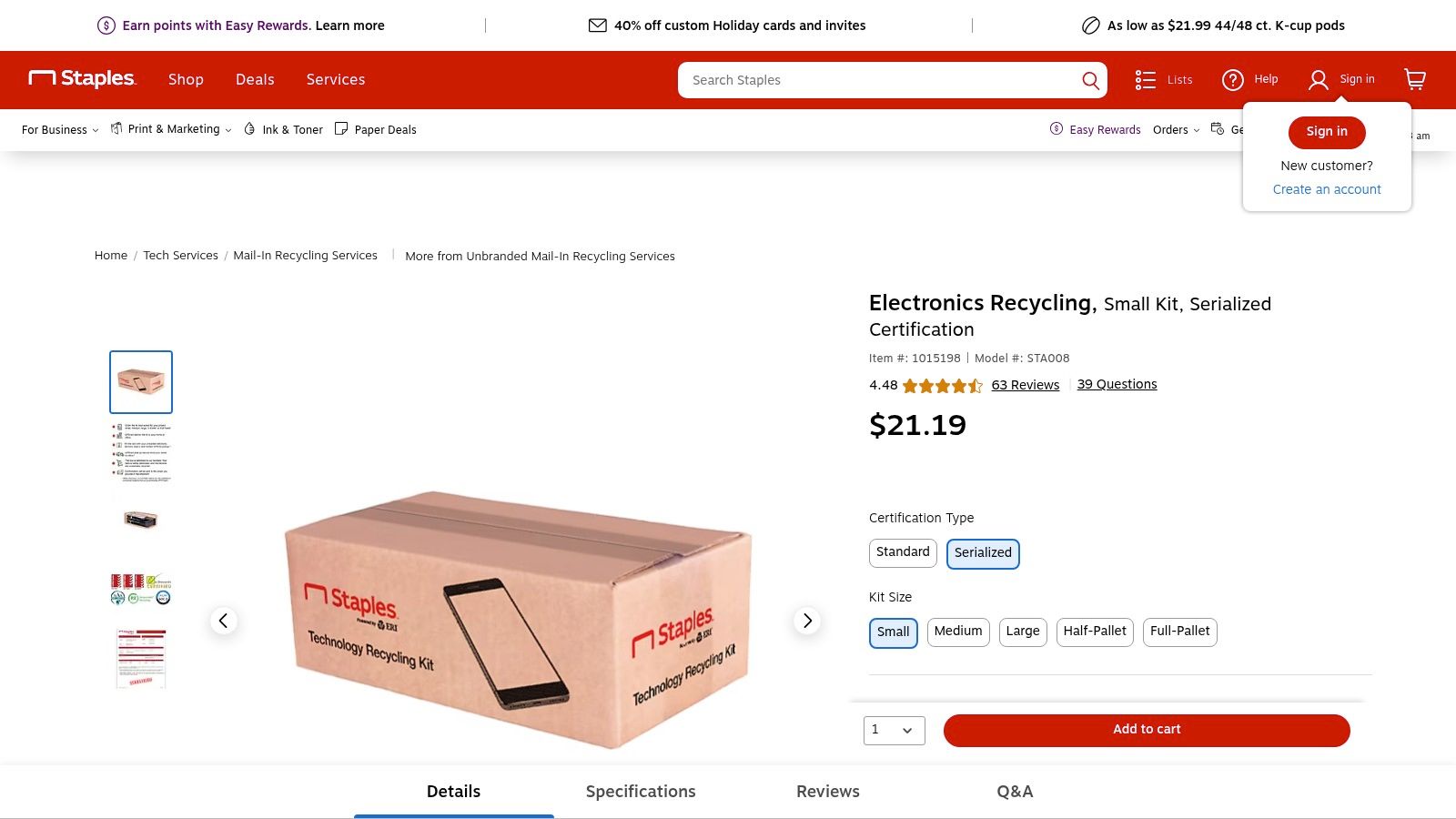This screenshot has width=1456, height=819.
Task: Click the Staples logo
Action: (x=83, y=78)
